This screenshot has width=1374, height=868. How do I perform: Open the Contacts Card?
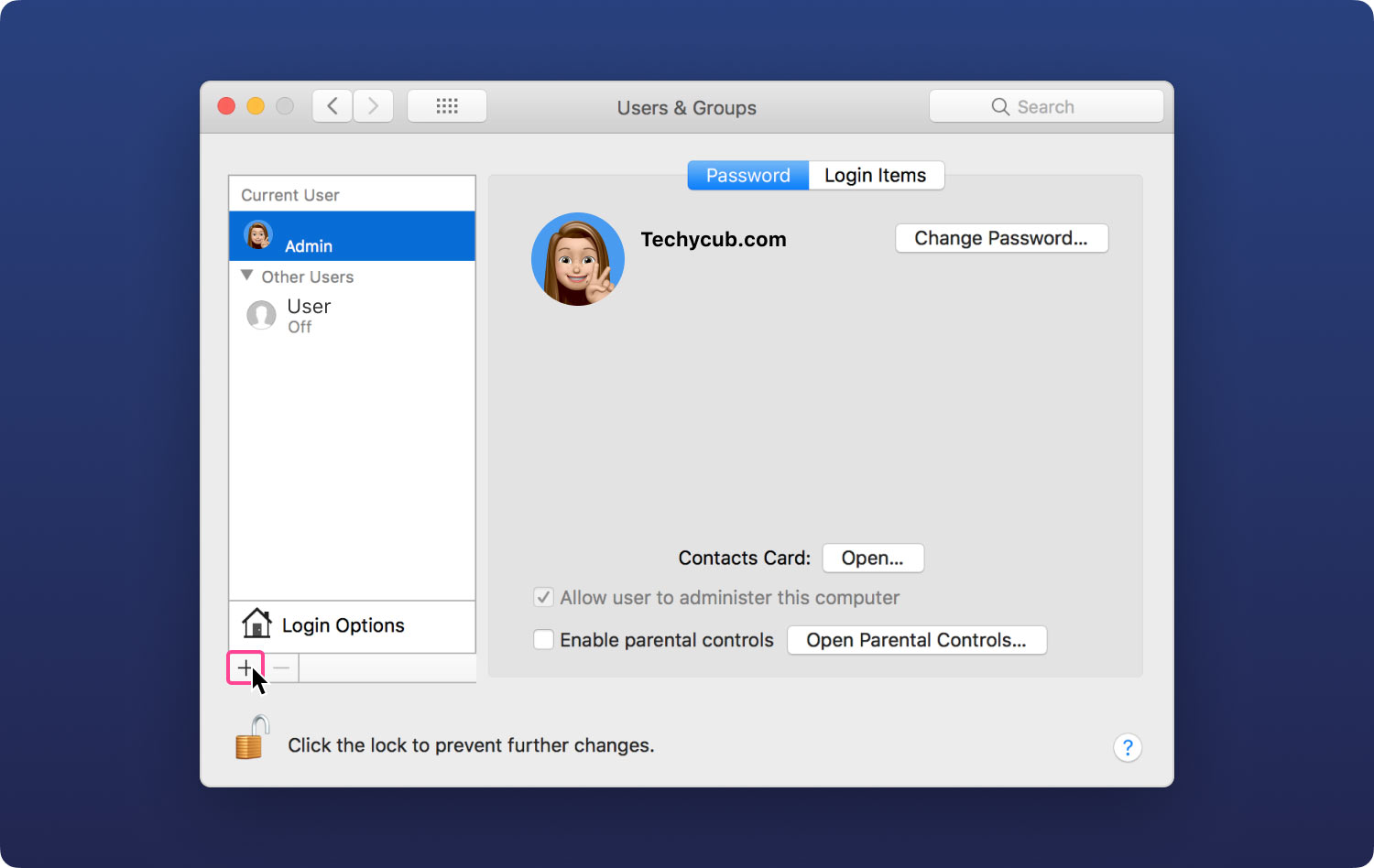click(873, 558)
